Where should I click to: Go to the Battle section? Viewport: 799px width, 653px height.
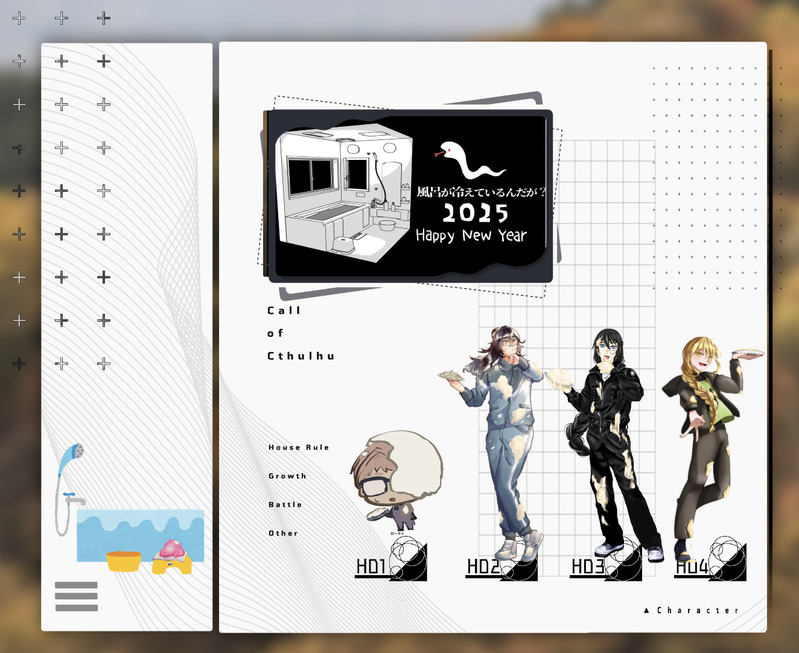click(x=285, y=504)
